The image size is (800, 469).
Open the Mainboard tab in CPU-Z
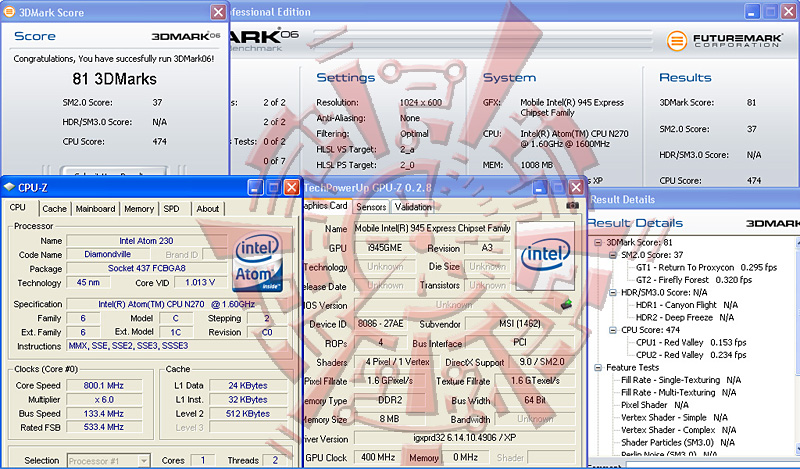pos(95,209)
